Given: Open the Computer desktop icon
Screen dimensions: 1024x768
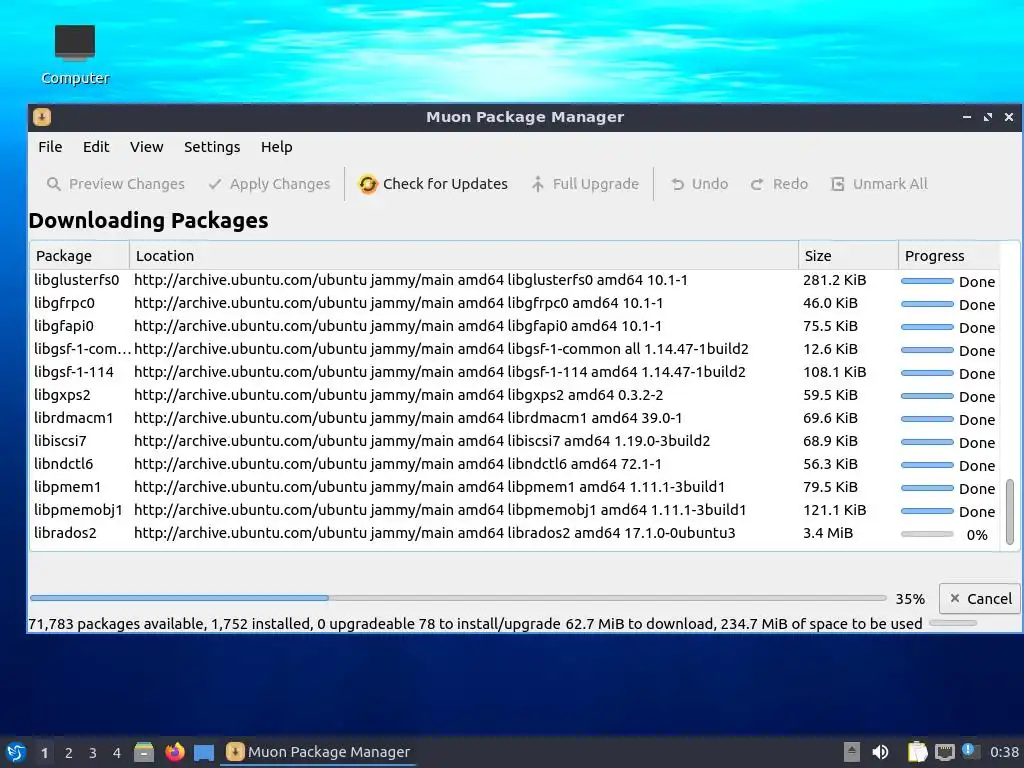Looking at the screenshot, I should click(x=74, y=55).
